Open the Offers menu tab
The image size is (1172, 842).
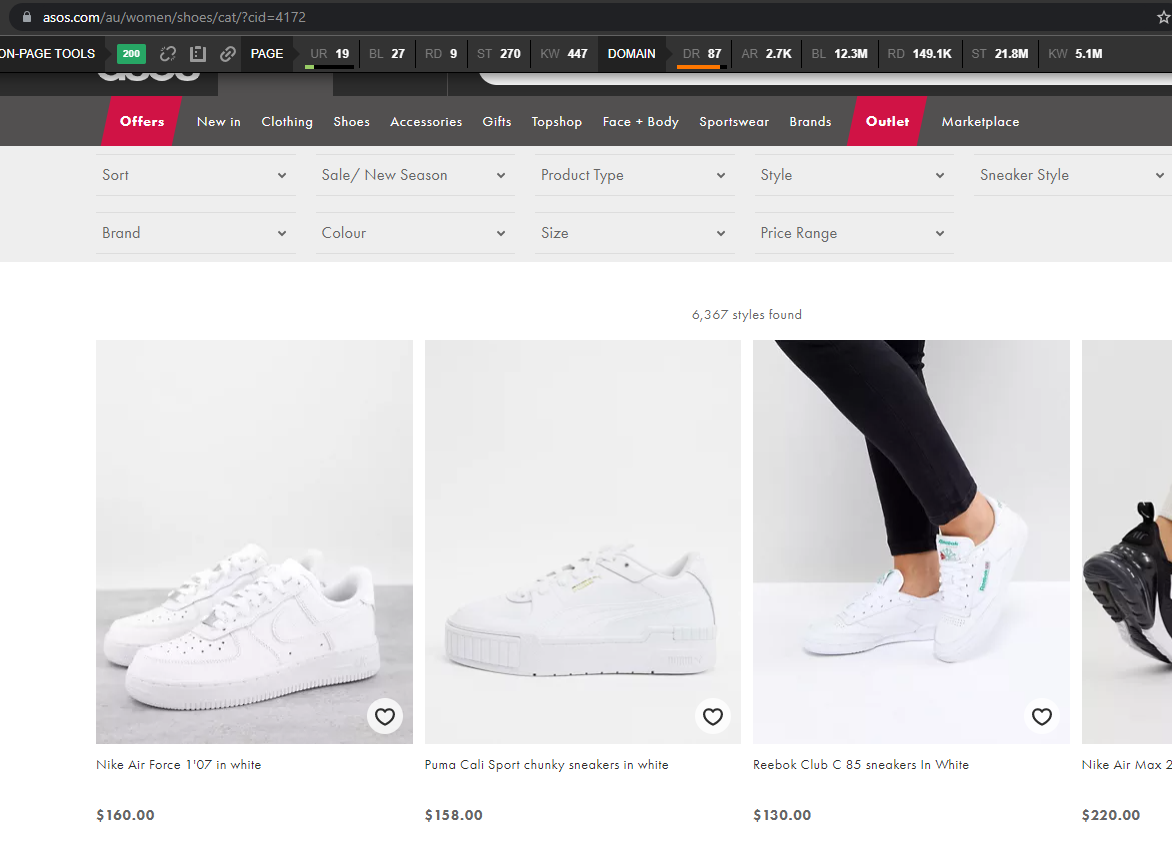pos(142,121)
